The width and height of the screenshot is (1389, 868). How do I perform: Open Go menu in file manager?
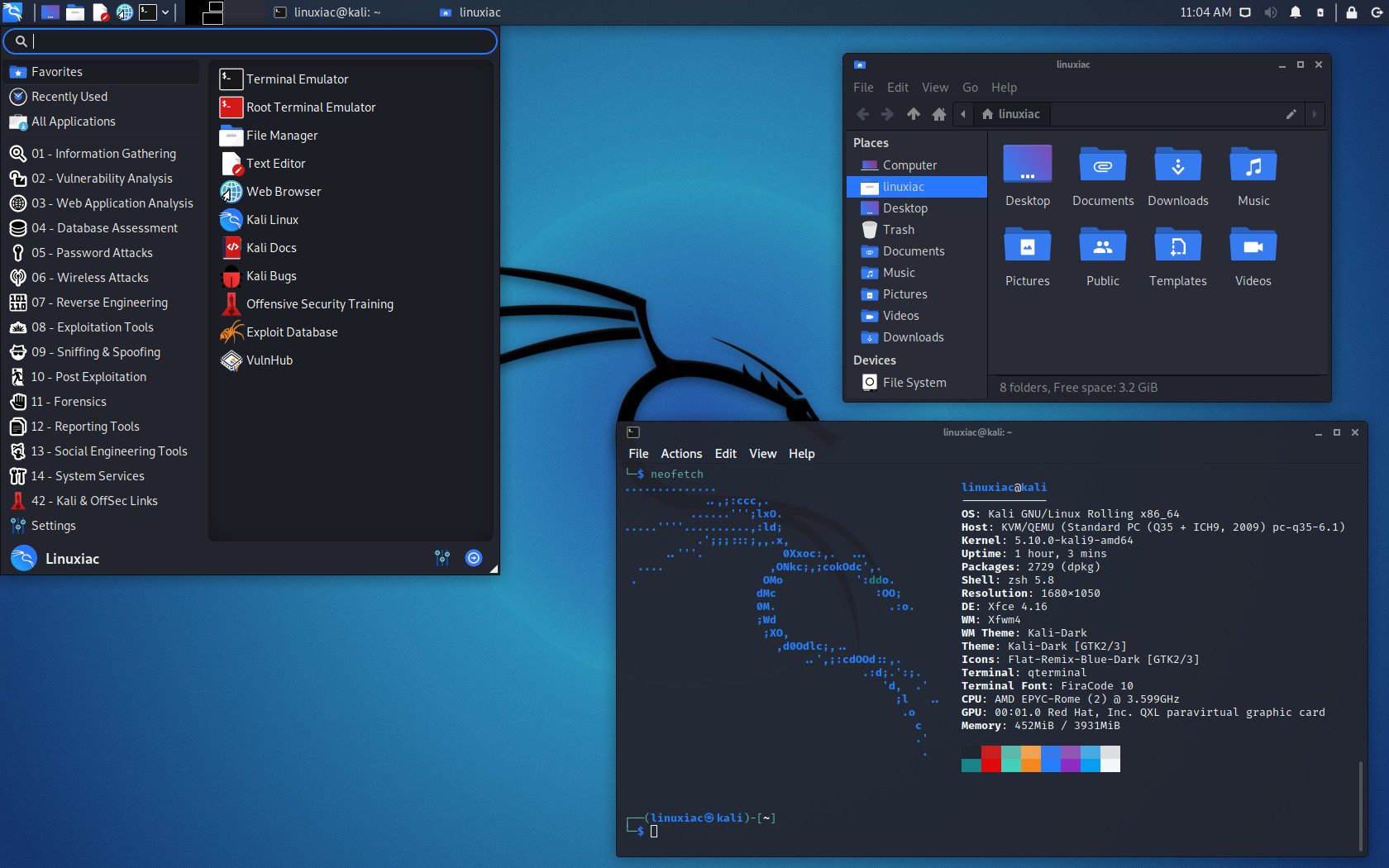(970, 88)
